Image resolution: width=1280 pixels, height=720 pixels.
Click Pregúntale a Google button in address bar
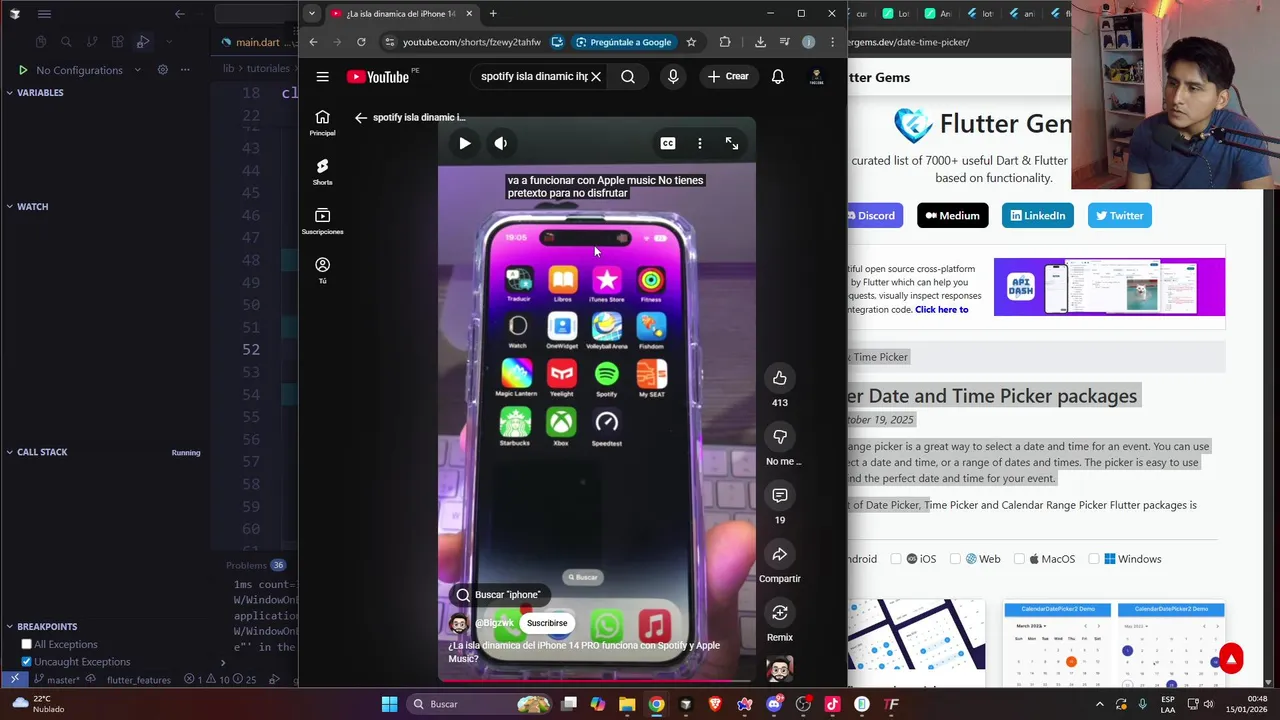point(623,42)
